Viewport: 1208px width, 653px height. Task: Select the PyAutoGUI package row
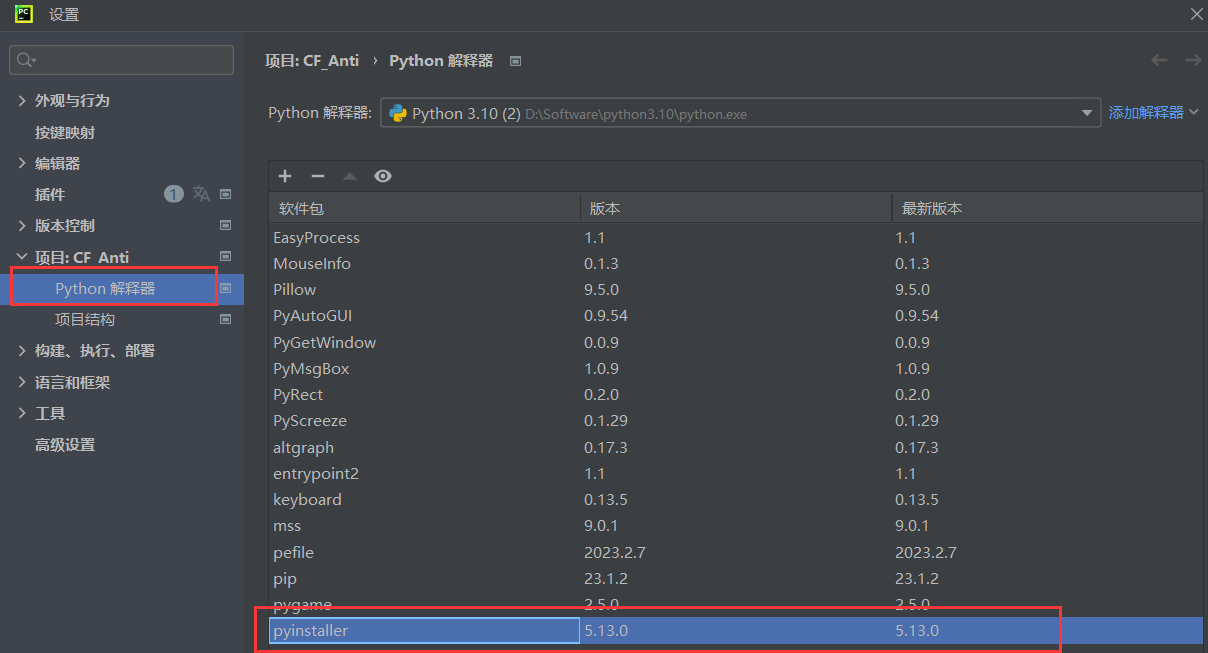[x=736, y=316]
